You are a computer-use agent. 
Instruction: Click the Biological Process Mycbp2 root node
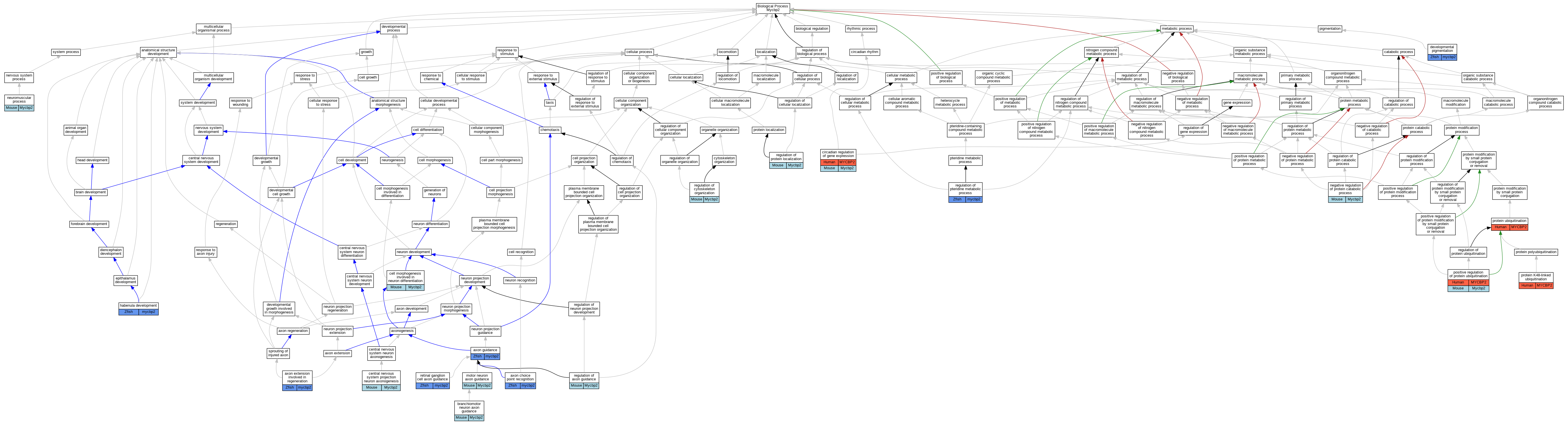click(773, 8)
